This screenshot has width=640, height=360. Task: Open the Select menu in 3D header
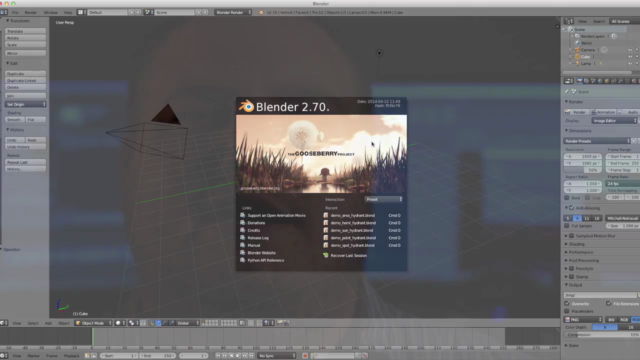click(x=33, y=323)
